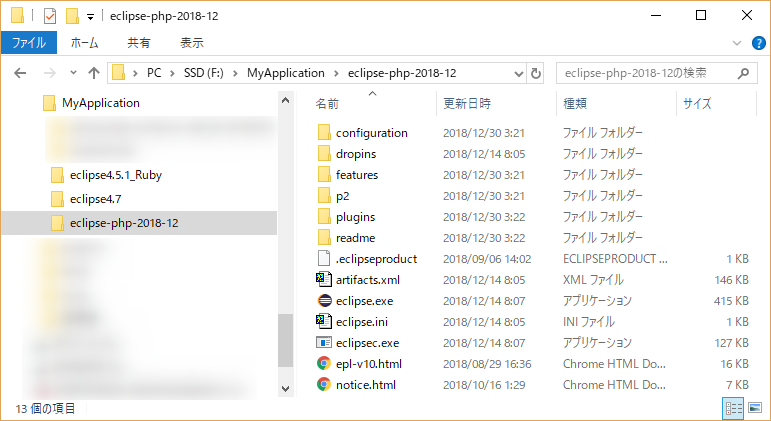
Task: Expand the ribbon with the chevron
Action: point(737,43)
